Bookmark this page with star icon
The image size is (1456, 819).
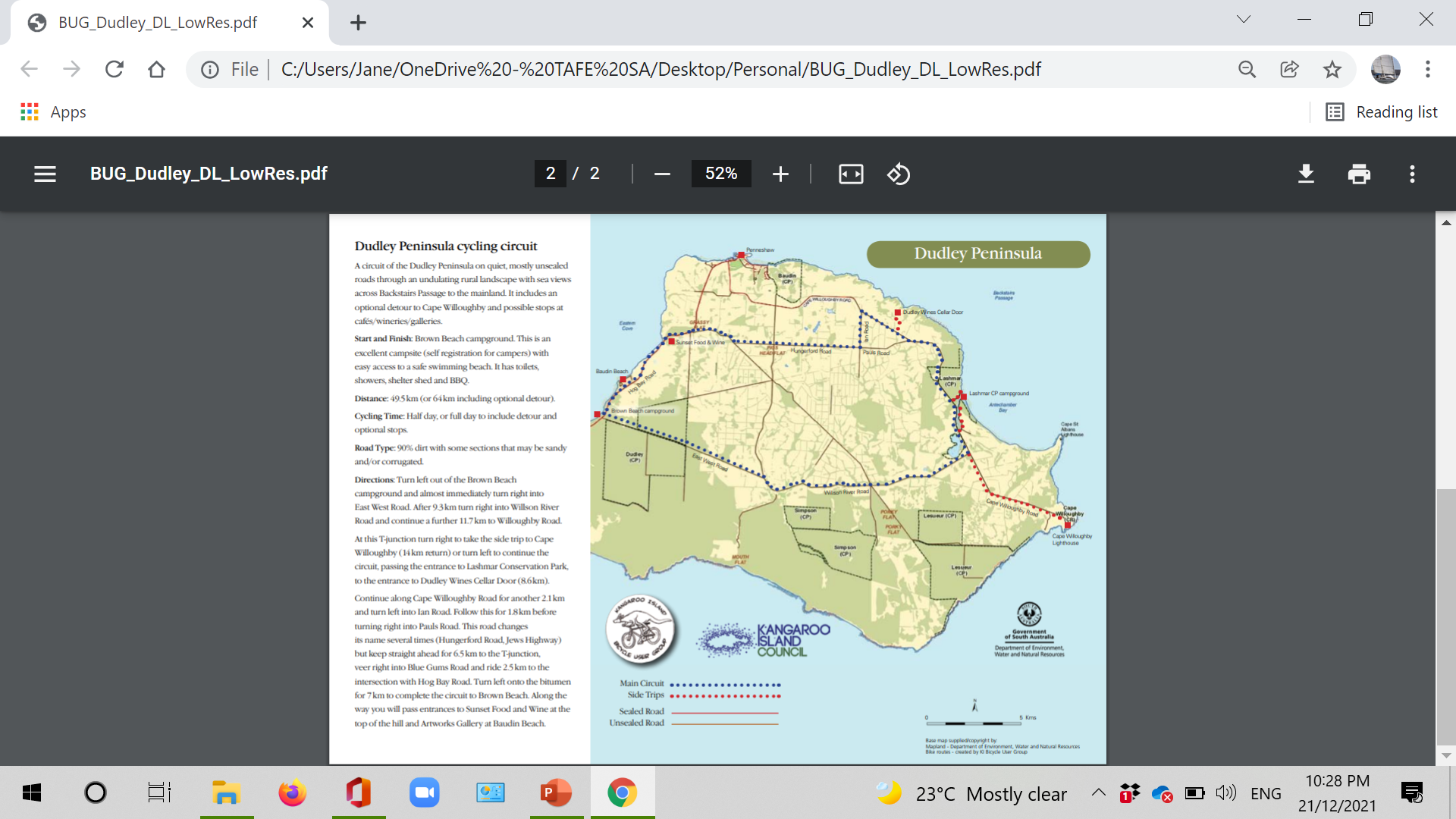1332,70
